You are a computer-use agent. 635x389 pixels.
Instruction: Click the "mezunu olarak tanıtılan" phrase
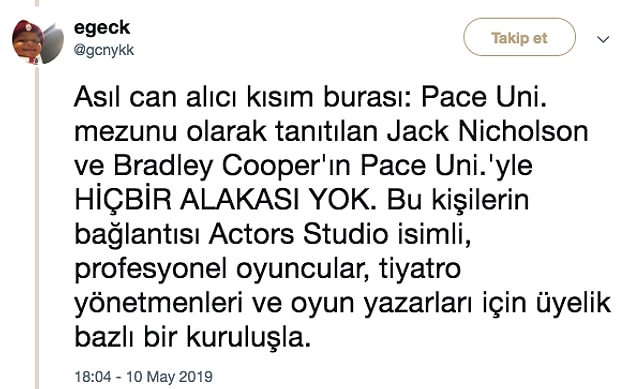pyautogui.click(x=226, y=132)
